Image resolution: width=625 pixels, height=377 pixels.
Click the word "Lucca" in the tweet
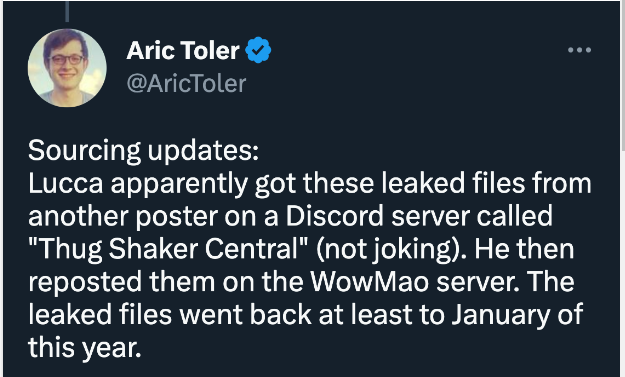tap(66, 183)
